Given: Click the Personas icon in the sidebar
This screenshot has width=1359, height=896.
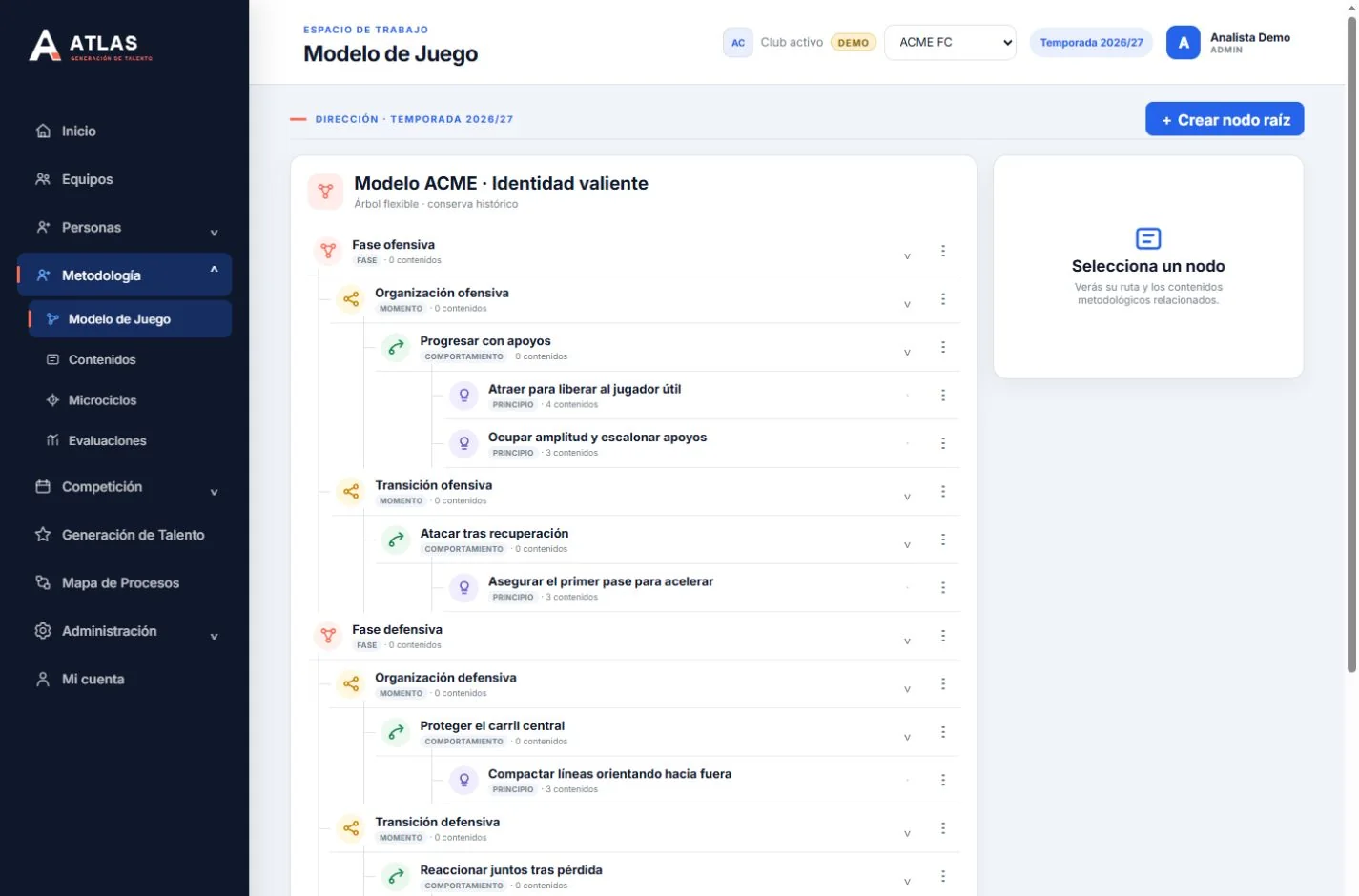Looking at the screenshot, I should pos(43,227).
